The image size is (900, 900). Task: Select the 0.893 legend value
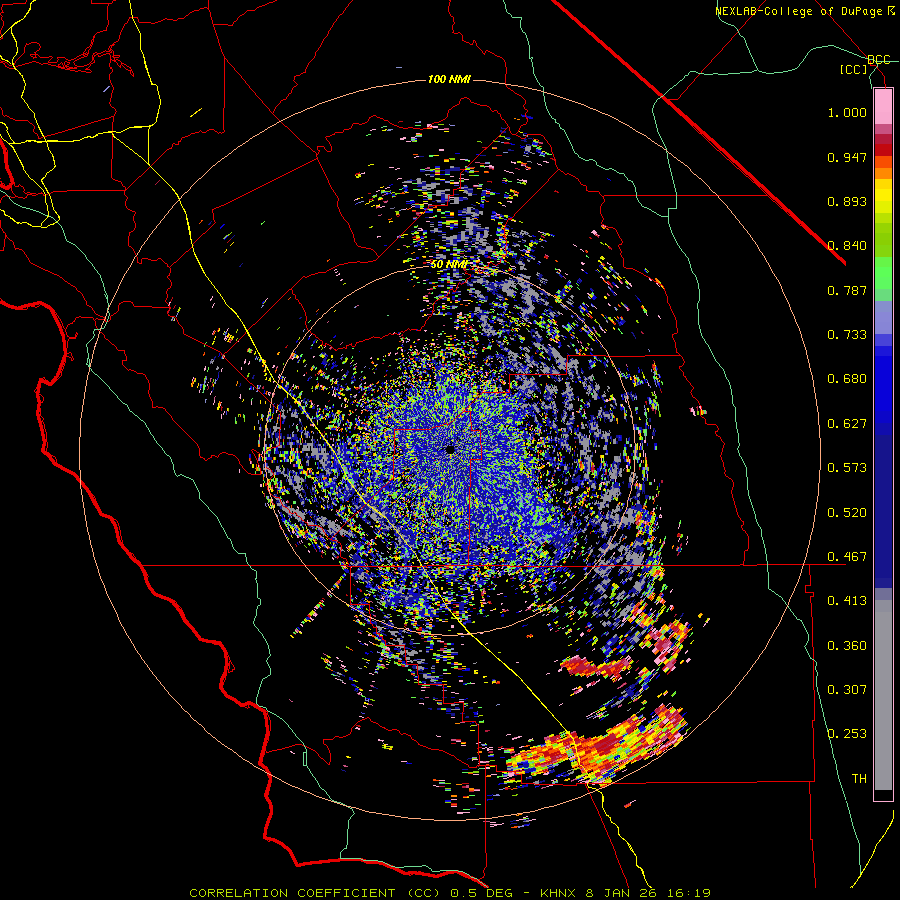tap(847, 201)
